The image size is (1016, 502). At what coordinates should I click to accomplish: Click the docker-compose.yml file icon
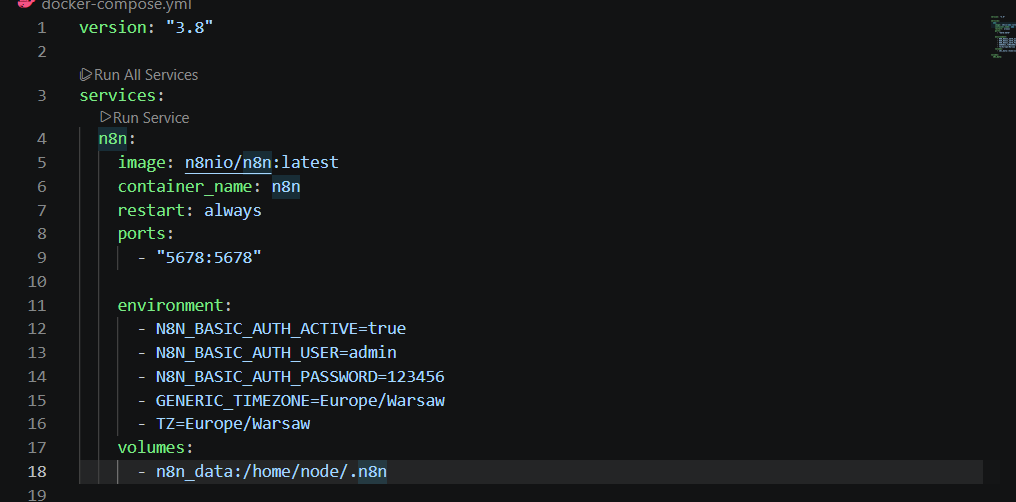coord(25,3)
